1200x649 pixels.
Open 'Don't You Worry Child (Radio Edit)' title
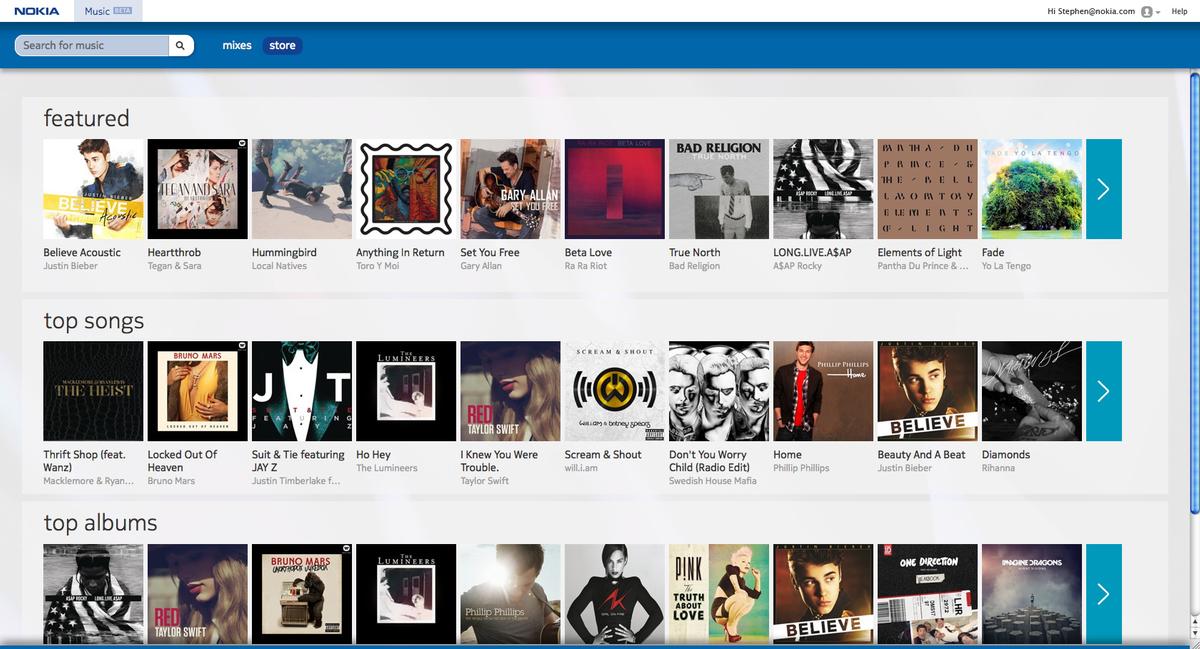click(x=709, y=461)
